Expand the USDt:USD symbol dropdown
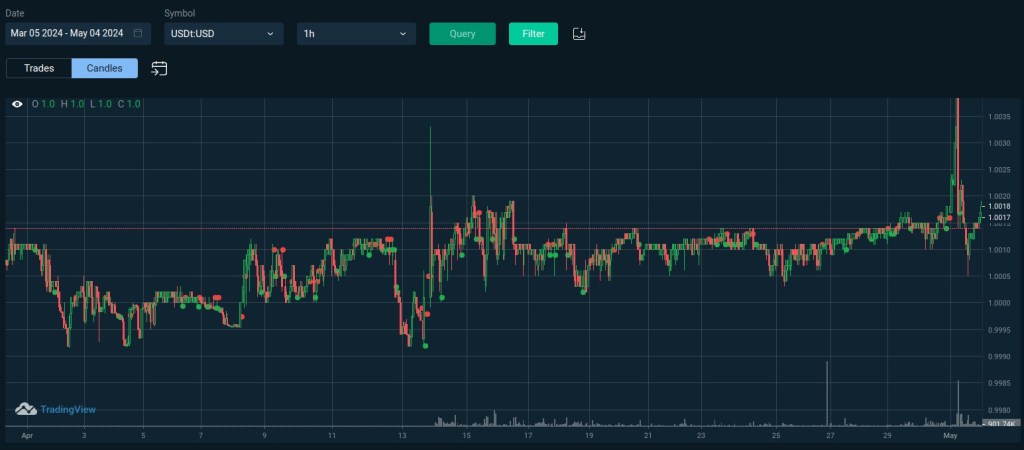Image resolution: width=1024 pixels, height=450 pixels. 220,34
